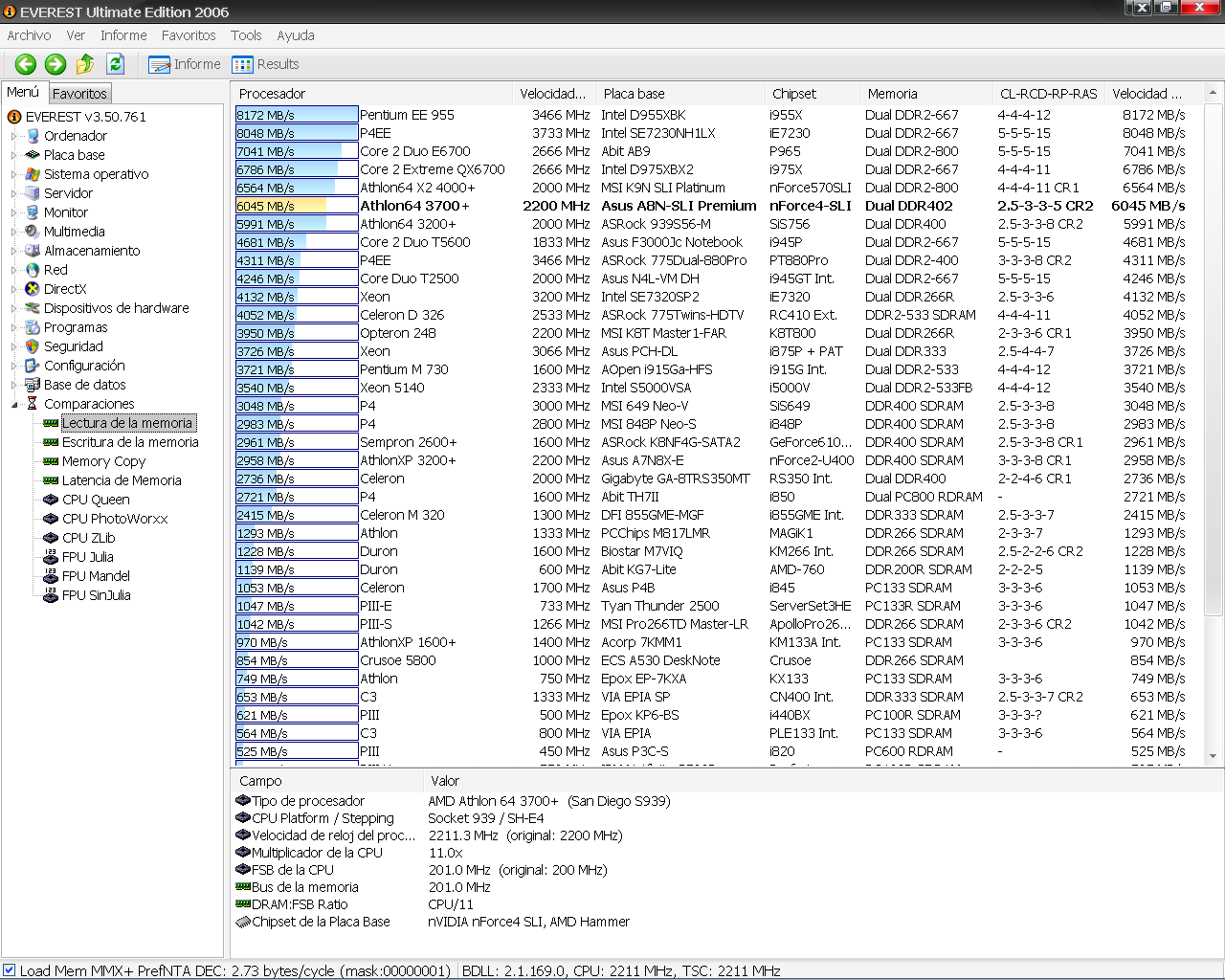Click the DirectX icon in tree
Screen dimensions: 1225x980
click(33, 289)
